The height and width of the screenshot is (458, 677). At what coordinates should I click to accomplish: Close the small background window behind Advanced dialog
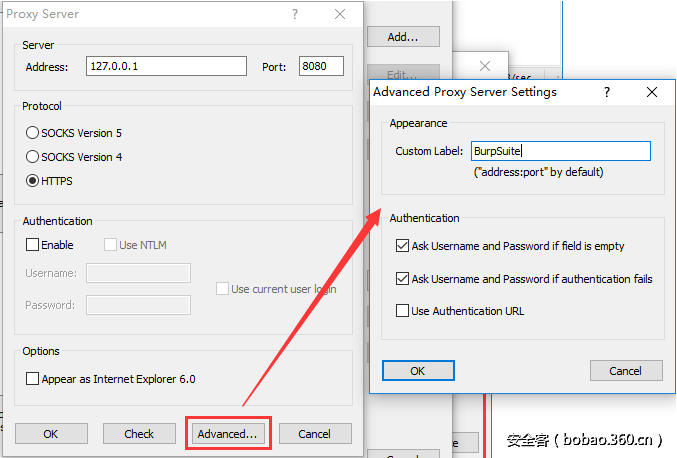click(485, 66)
